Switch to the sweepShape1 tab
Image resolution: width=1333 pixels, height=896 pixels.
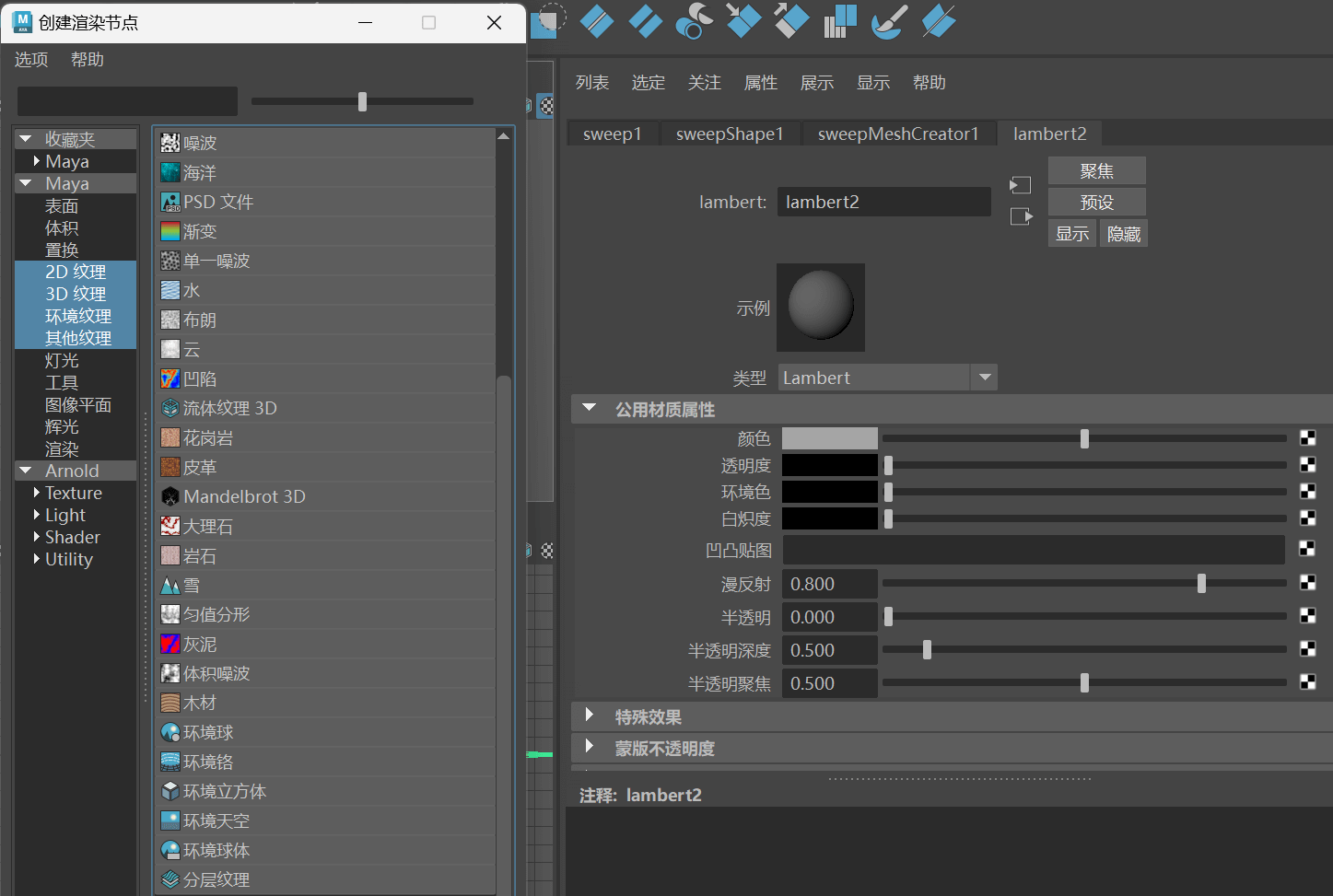[x=730, y=134]
